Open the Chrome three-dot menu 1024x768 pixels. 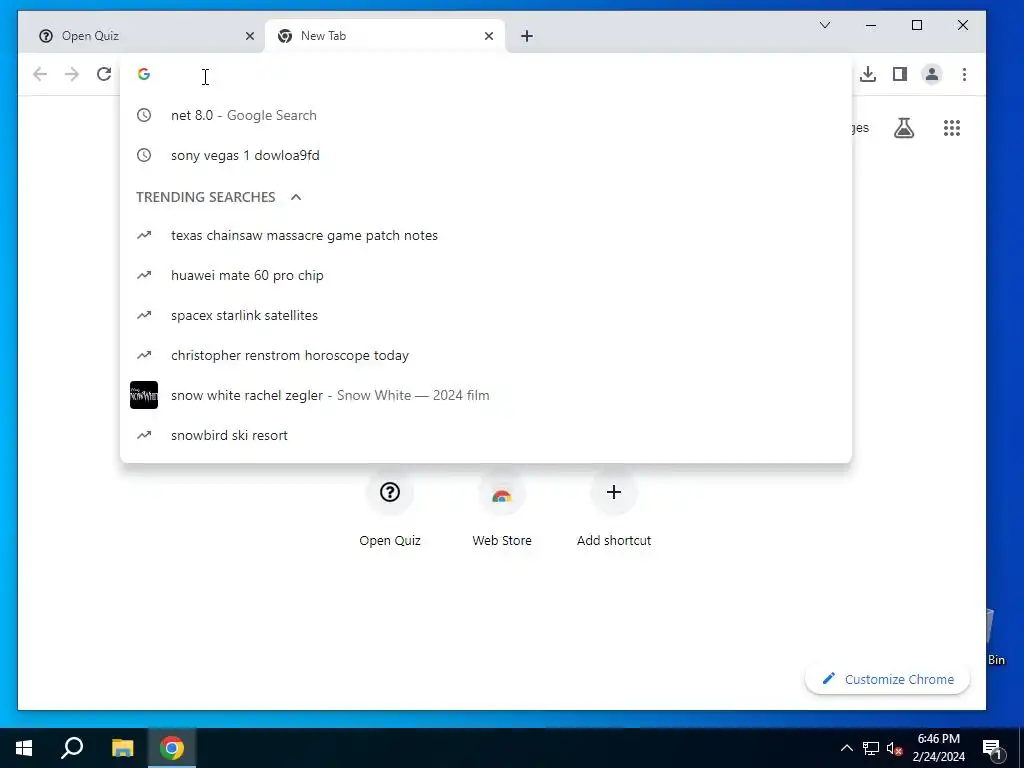coord(964,74)
